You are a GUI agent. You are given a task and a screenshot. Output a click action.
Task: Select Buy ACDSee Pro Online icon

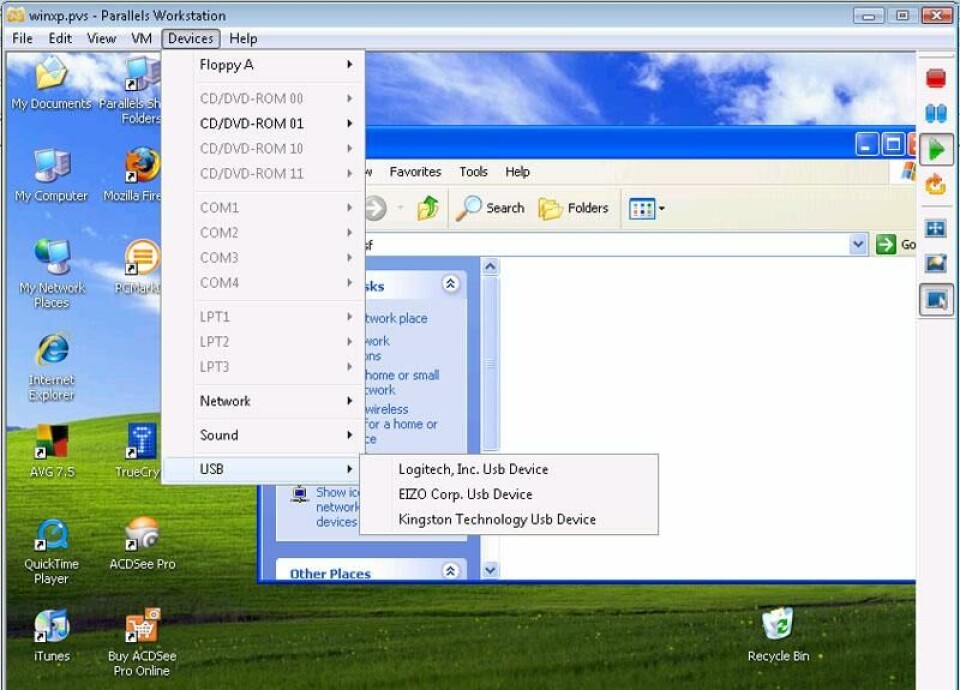click(x=142, y=643)
